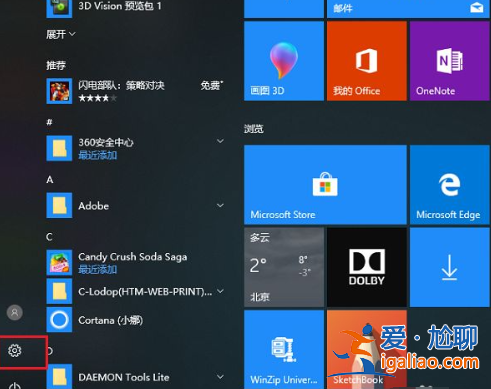Open the Microsoft Store tile

point(325,185)
